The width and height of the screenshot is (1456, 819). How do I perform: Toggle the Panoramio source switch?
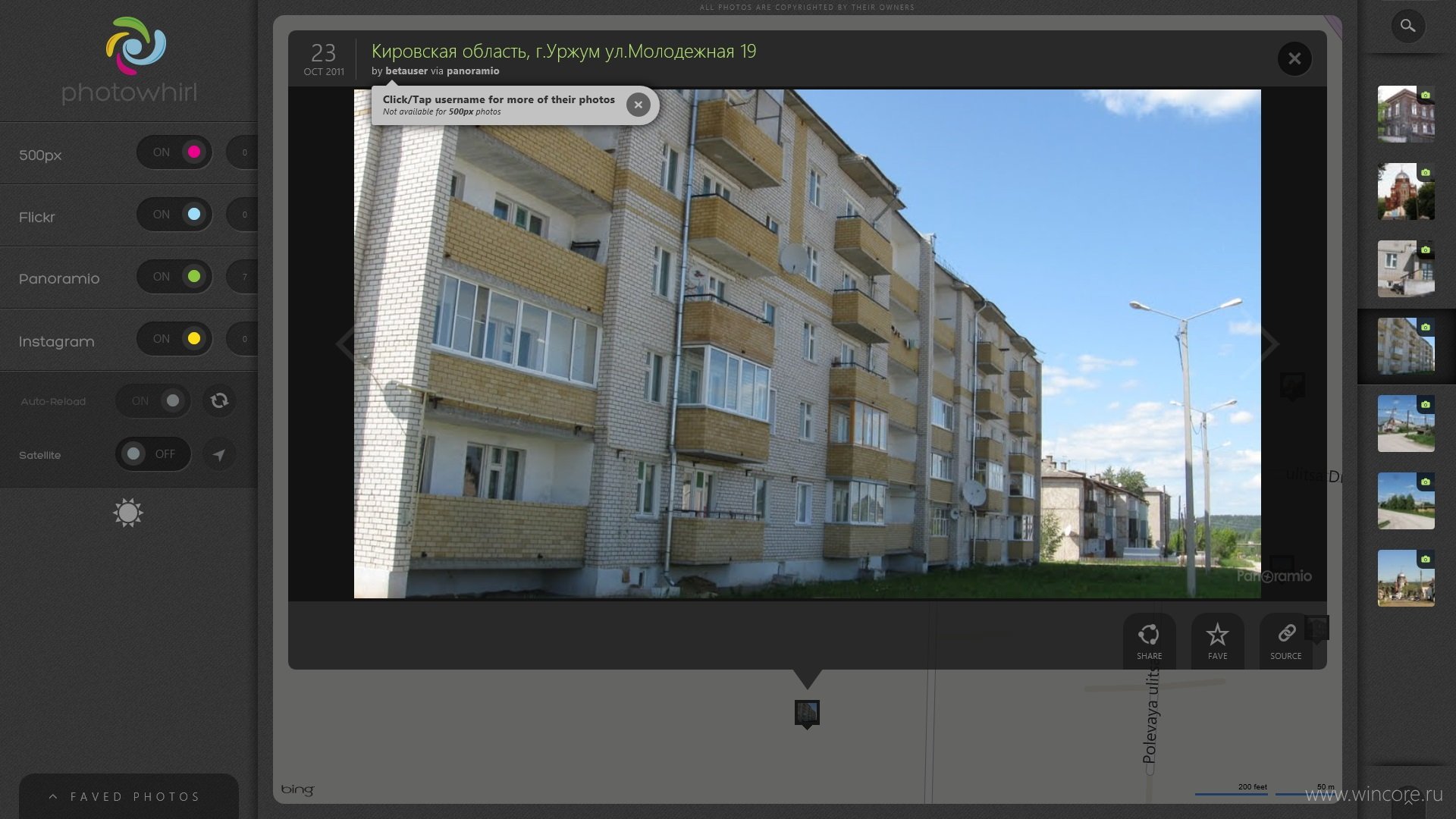pyautogui.click(x=174, y=277)
